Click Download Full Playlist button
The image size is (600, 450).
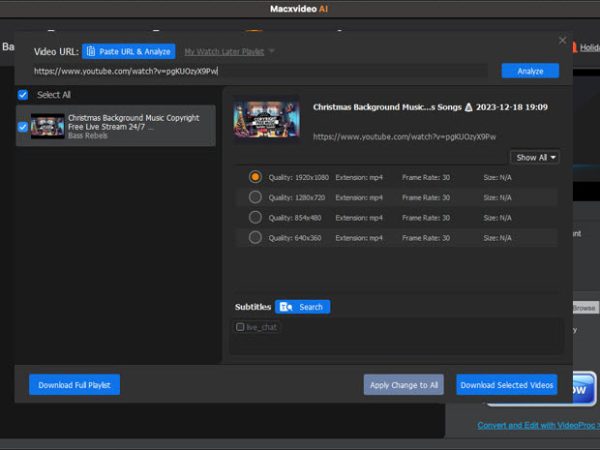(74, 385)
